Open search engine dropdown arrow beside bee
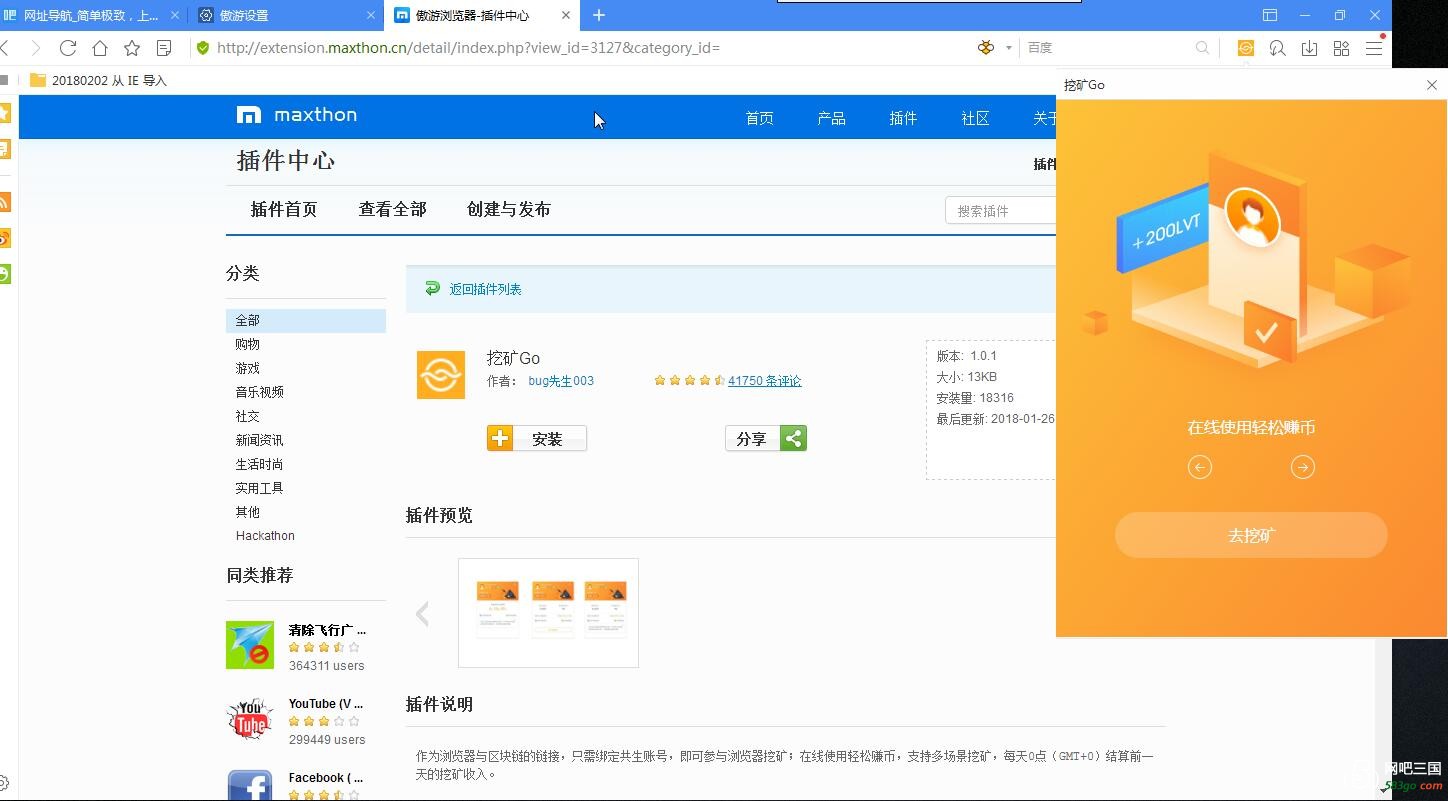 (x=1009, y=48)
